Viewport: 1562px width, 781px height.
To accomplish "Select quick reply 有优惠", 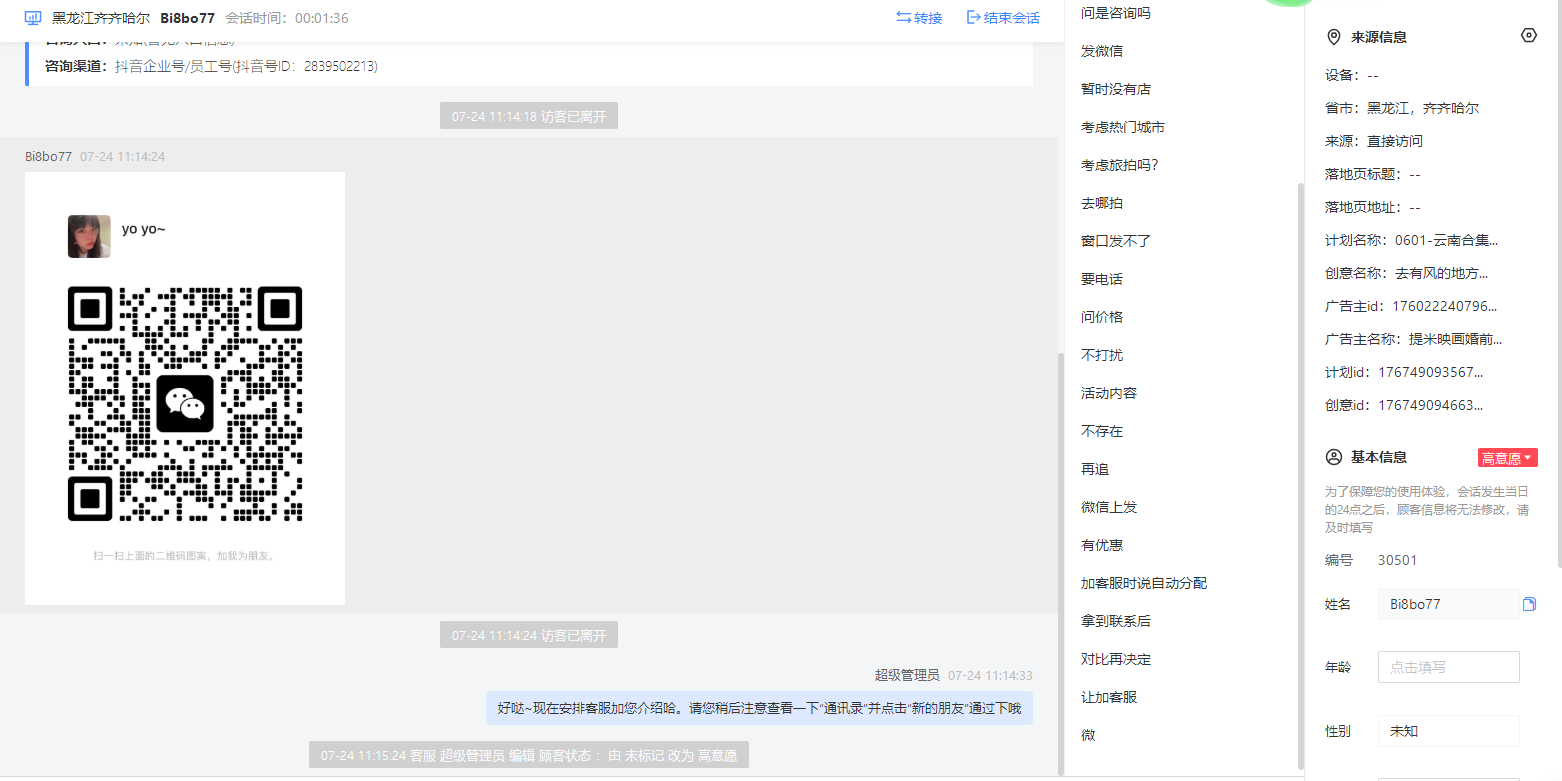I will click(x=1101, y=545).
